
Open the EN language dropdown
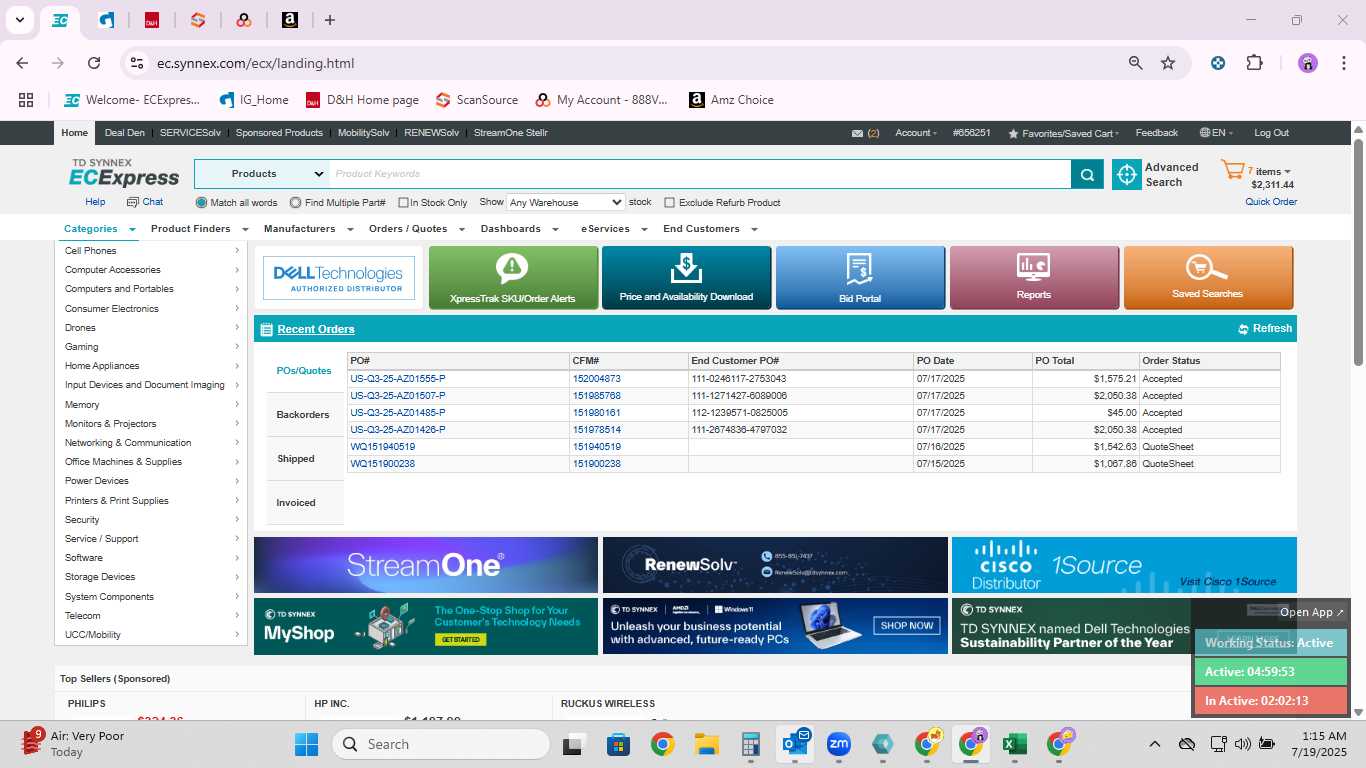click(x=1217, y=133)
